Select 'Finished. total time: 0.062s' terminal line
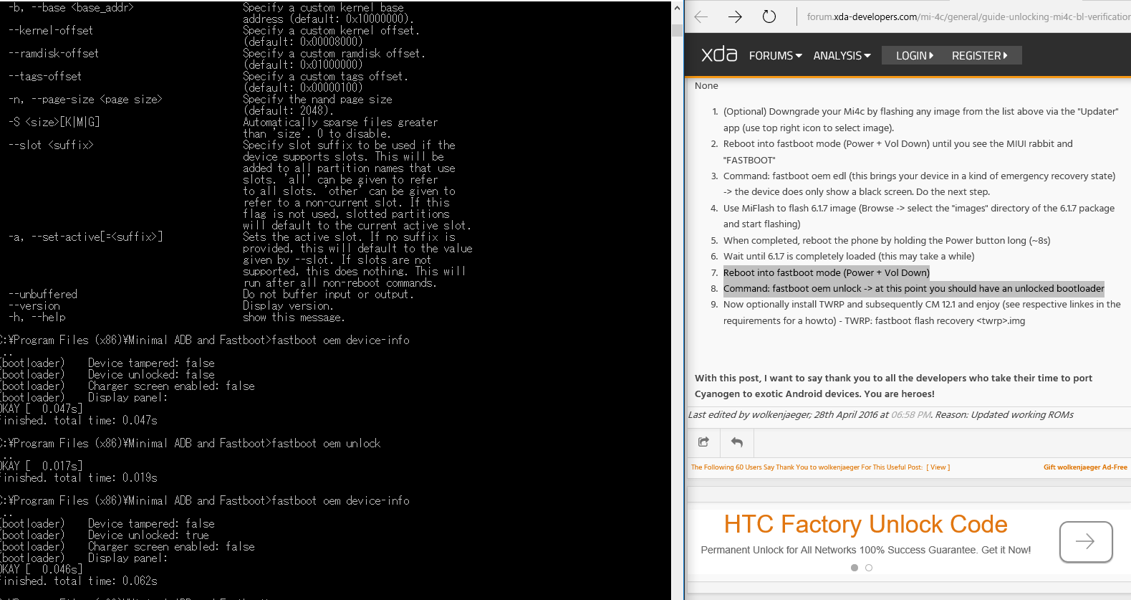This screenshot has width=1131, height=600. (x=79, y=581)
